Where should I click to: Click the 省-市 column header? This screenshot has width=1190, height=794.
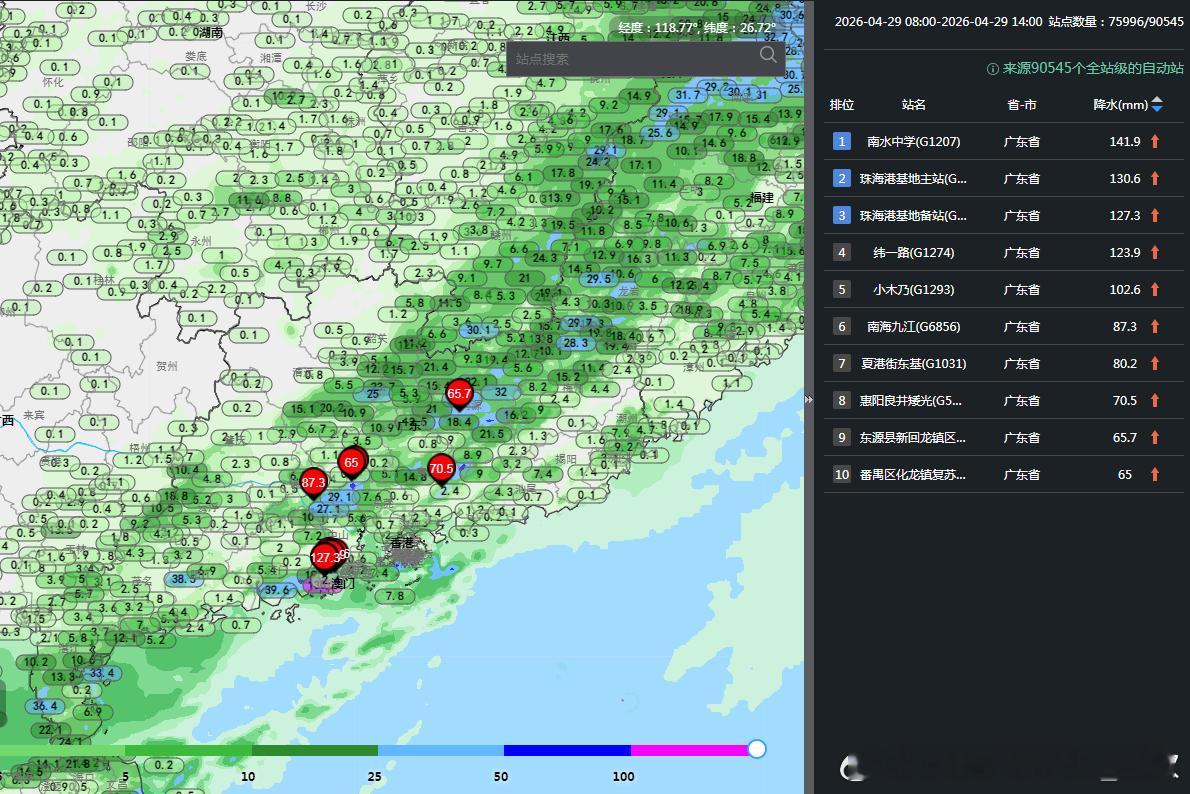click(1022, 105)
